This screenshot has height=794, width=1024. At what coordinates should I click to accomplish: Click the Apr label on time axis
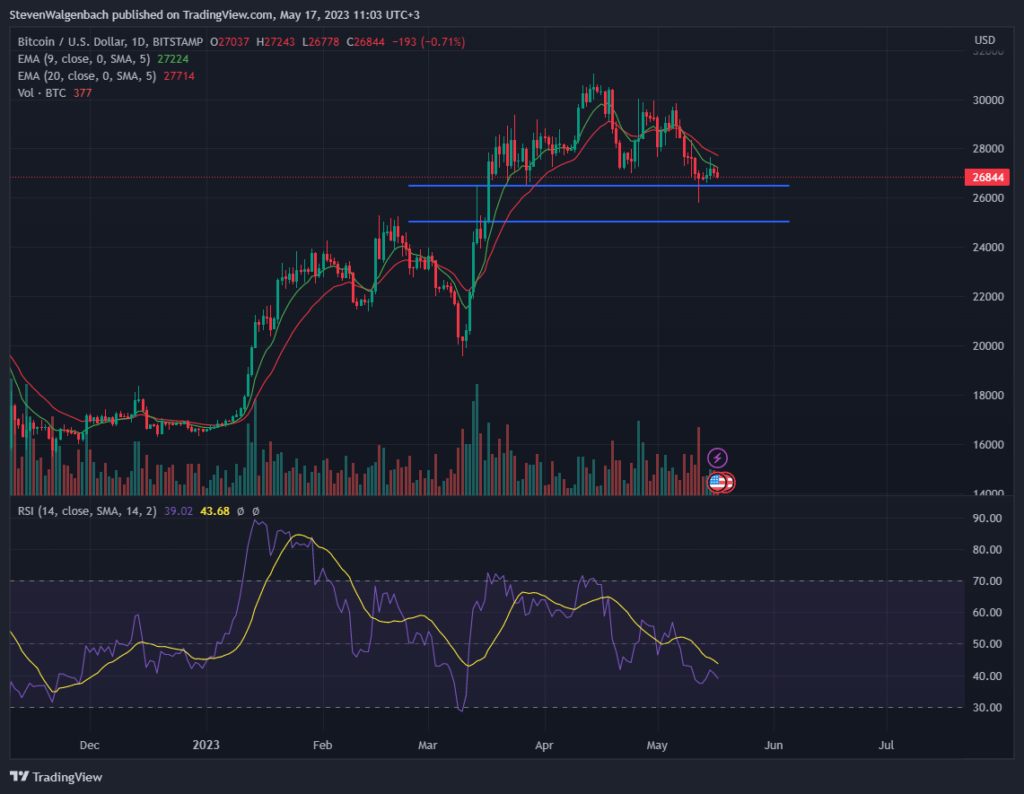point(544,745)
